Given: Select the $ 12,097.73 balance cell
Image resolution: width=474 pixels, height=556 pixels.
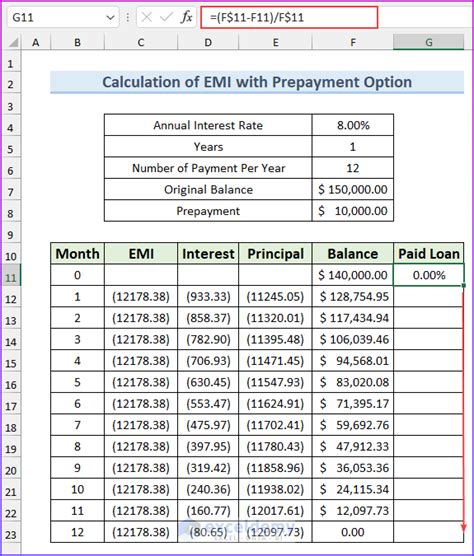Looking at the screenshot, I should click(x=353, y=511).
